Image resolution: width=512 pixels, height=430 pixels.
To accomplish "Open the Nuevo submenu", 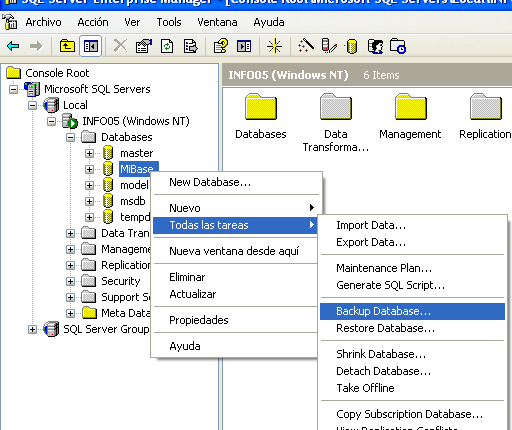I will pos(236,208).
